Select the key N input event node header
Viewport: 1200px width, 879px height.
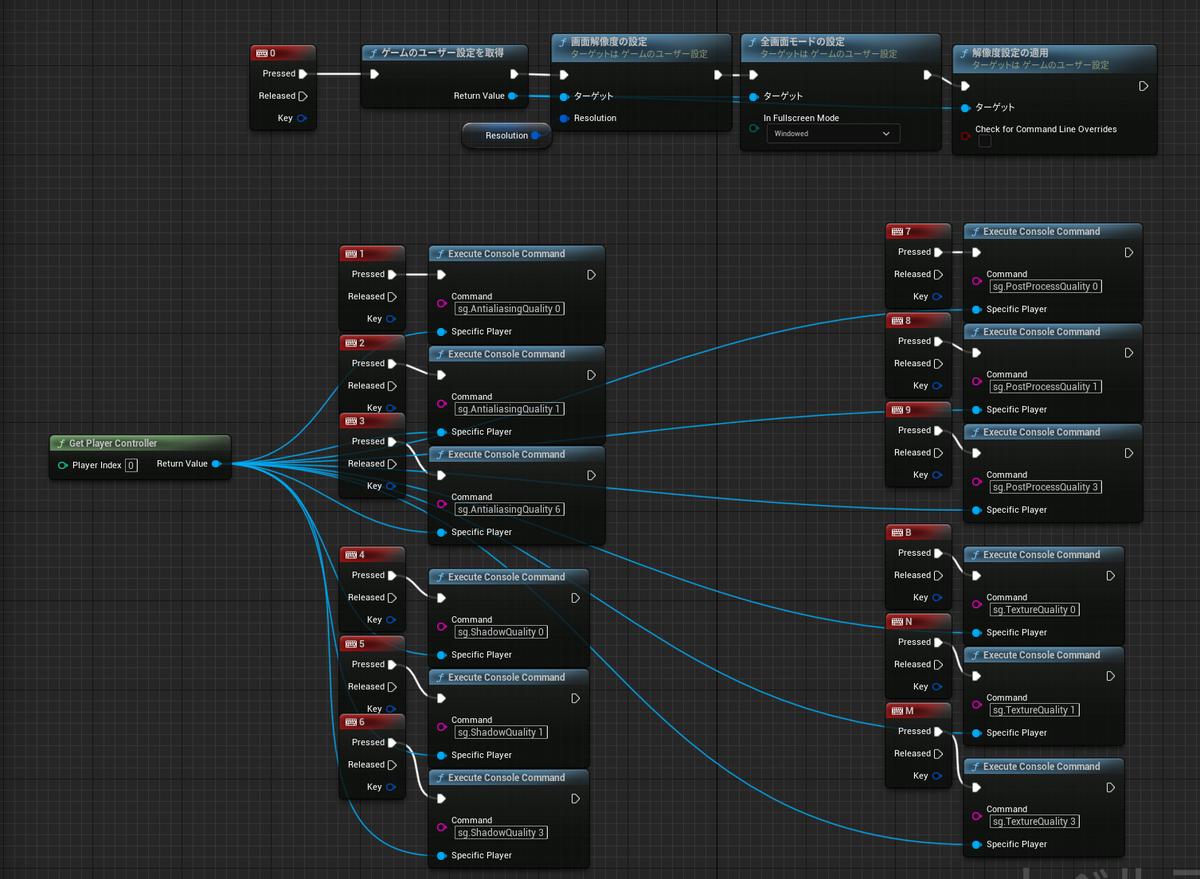coord(917,621)
